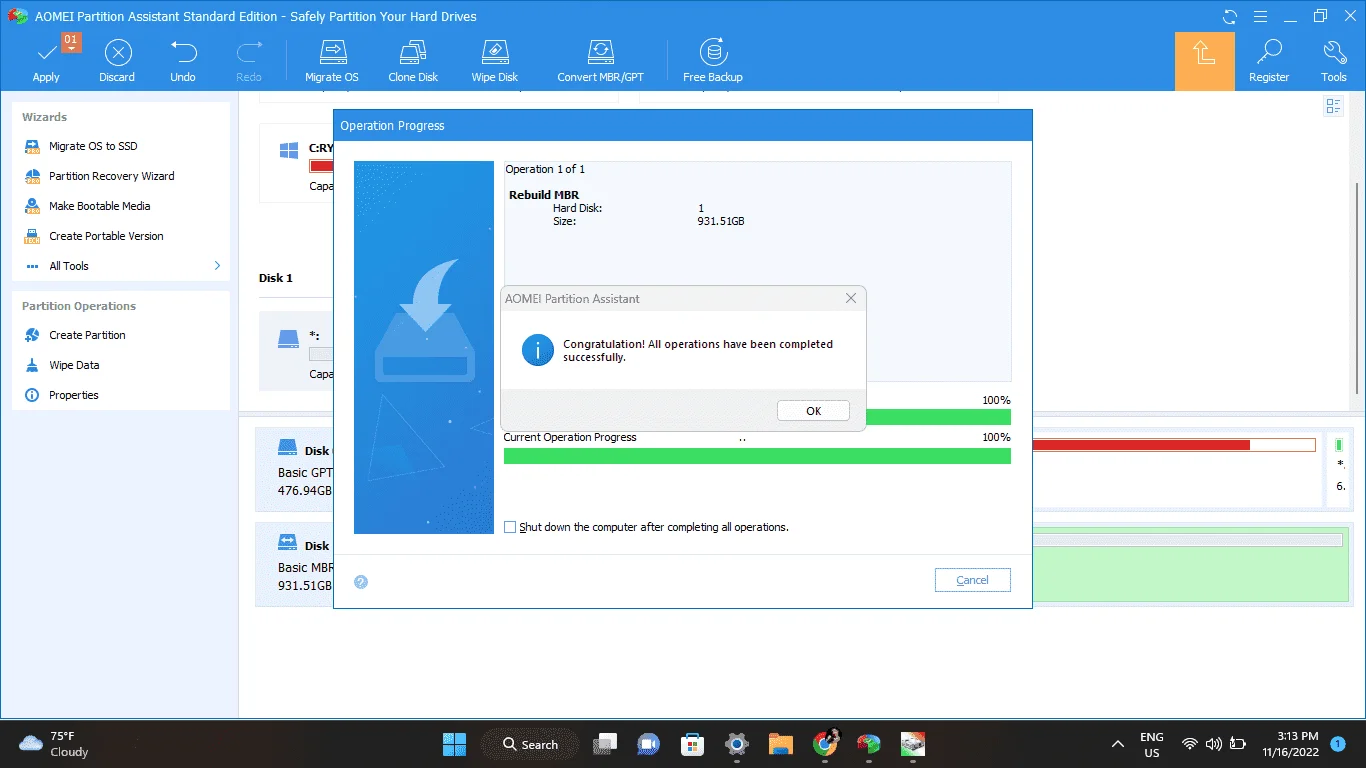Open All Tools in the Wizards panel
This screenshot has width=1366, height=768.
point(69,266)
